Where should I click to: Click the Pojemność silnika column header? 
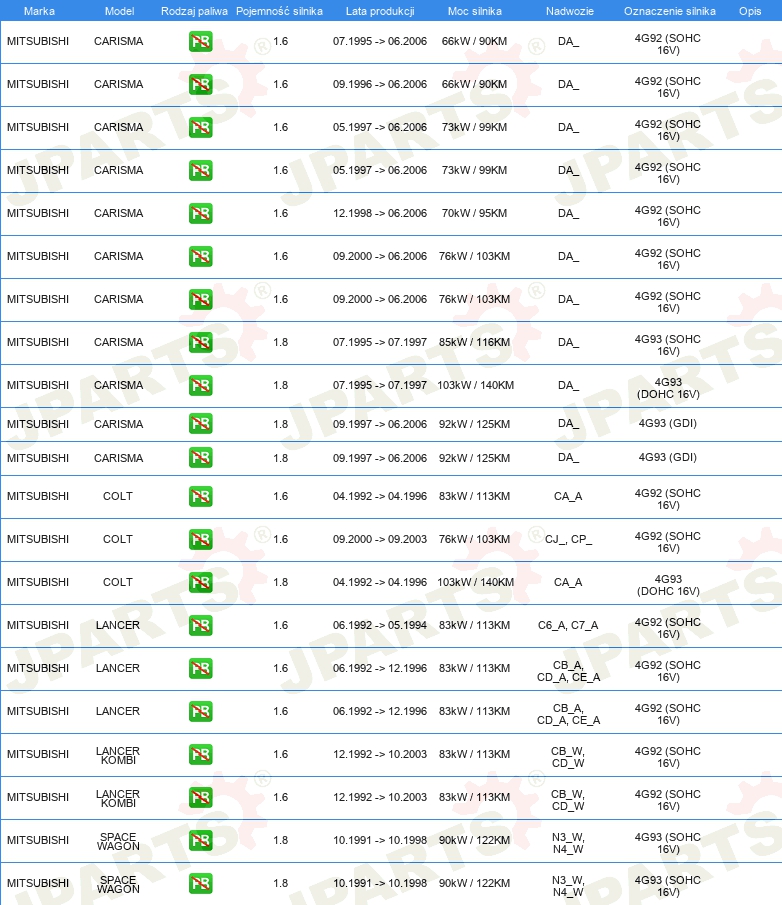coord(279,11)
